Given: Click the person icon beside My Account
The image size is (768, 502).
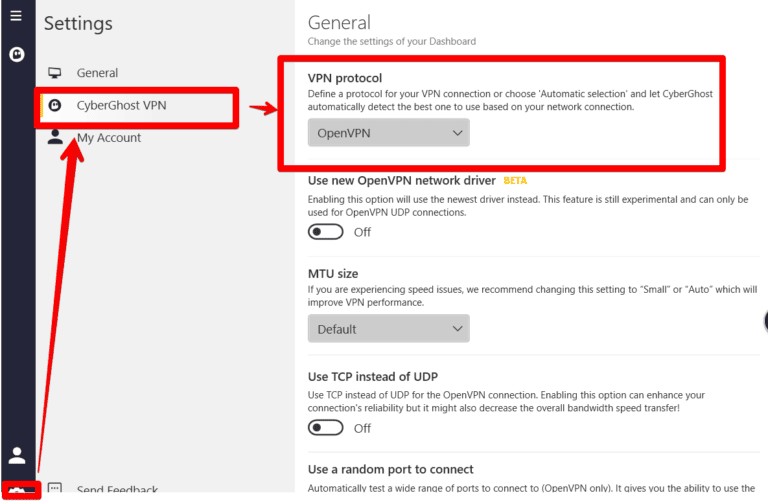Looking at the screenshot, I should (56, 138).
